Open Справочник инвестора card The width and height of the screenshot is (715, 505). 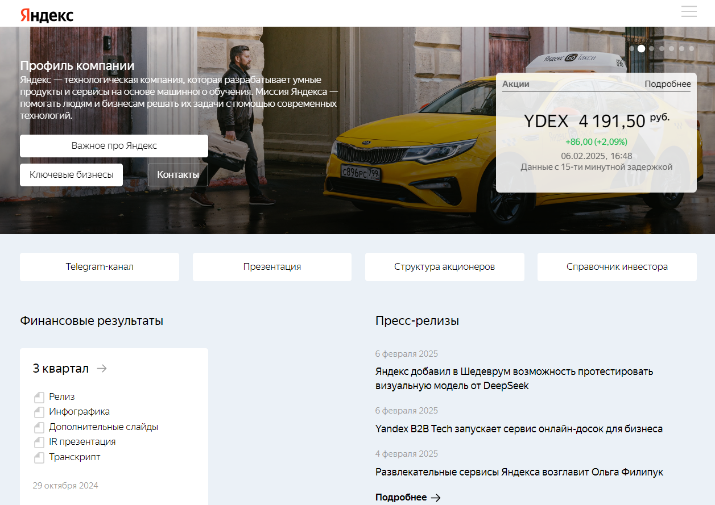point(617,267)
